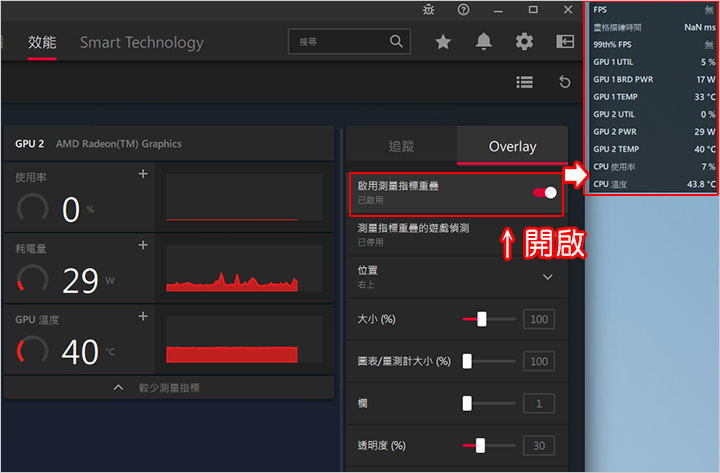
Task: Click the 欄 value box showing 1
Action: (x=539, y=404)
